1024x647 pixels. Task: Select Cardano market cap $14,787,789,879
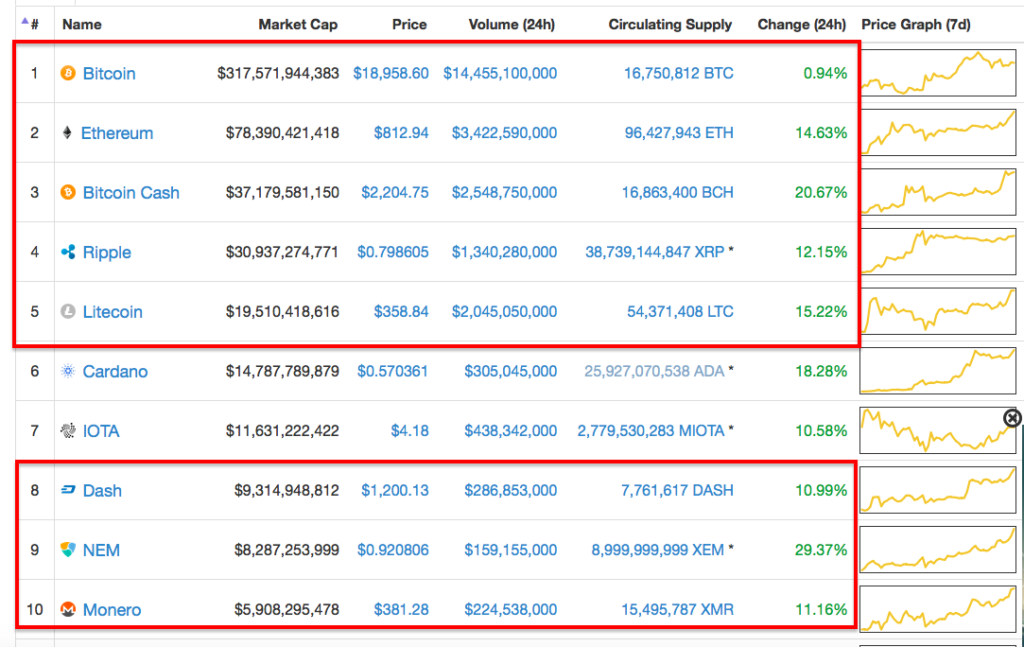tap(282, 371)
